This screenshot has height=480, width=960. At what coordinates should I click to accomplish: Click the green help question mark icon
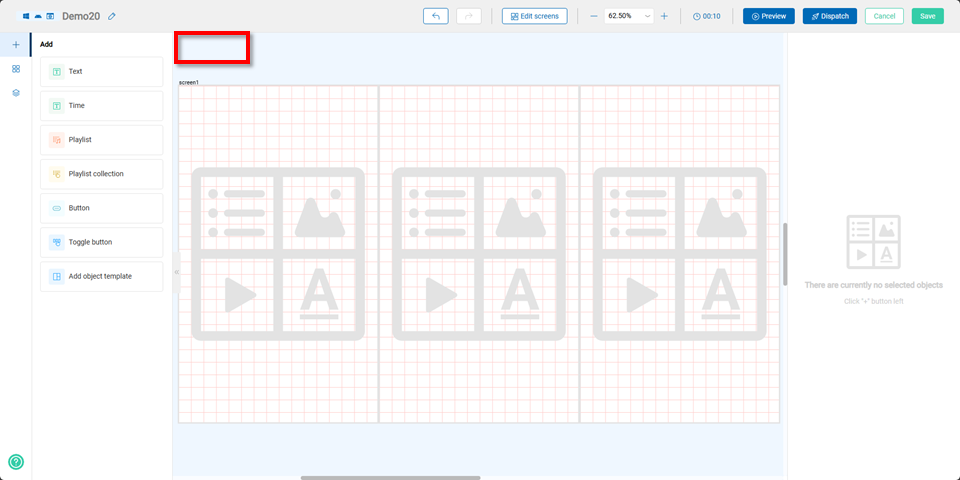[x=16, y=462]
